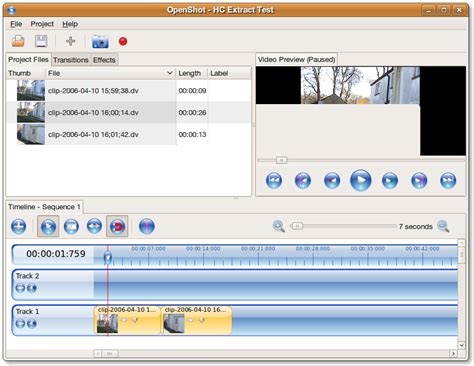Open the File menu

click(16, 24)
